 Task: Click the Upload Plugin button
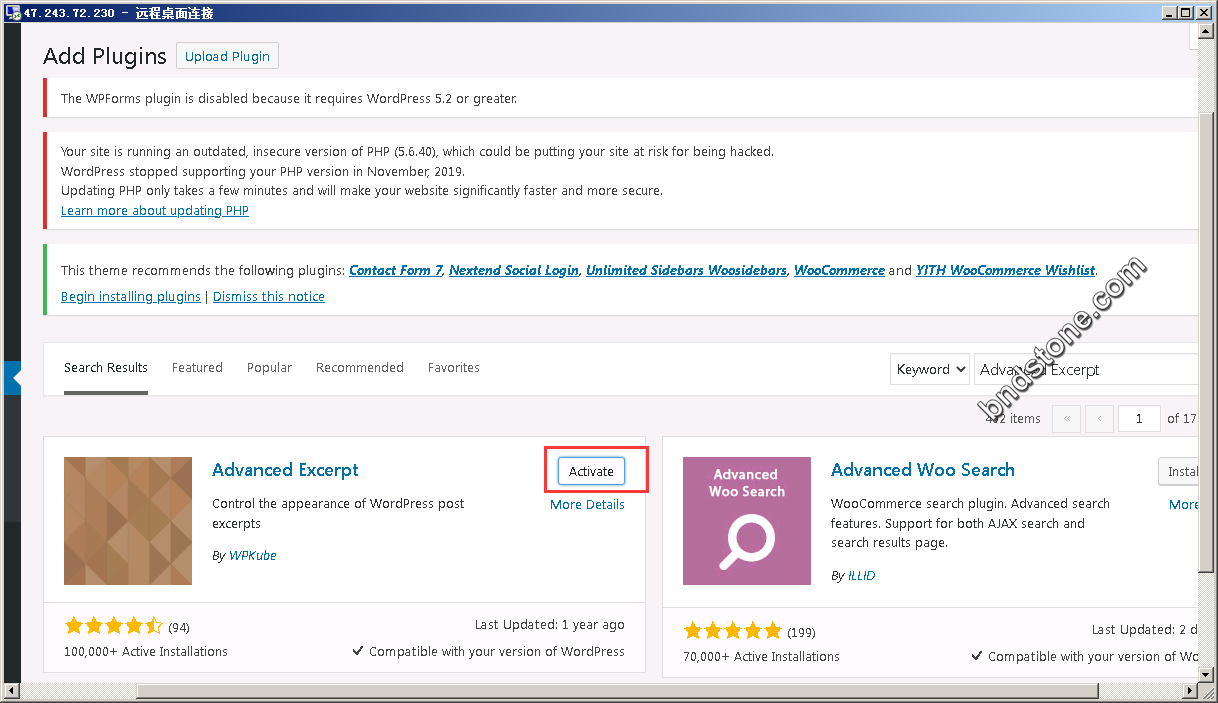[227, 56]
